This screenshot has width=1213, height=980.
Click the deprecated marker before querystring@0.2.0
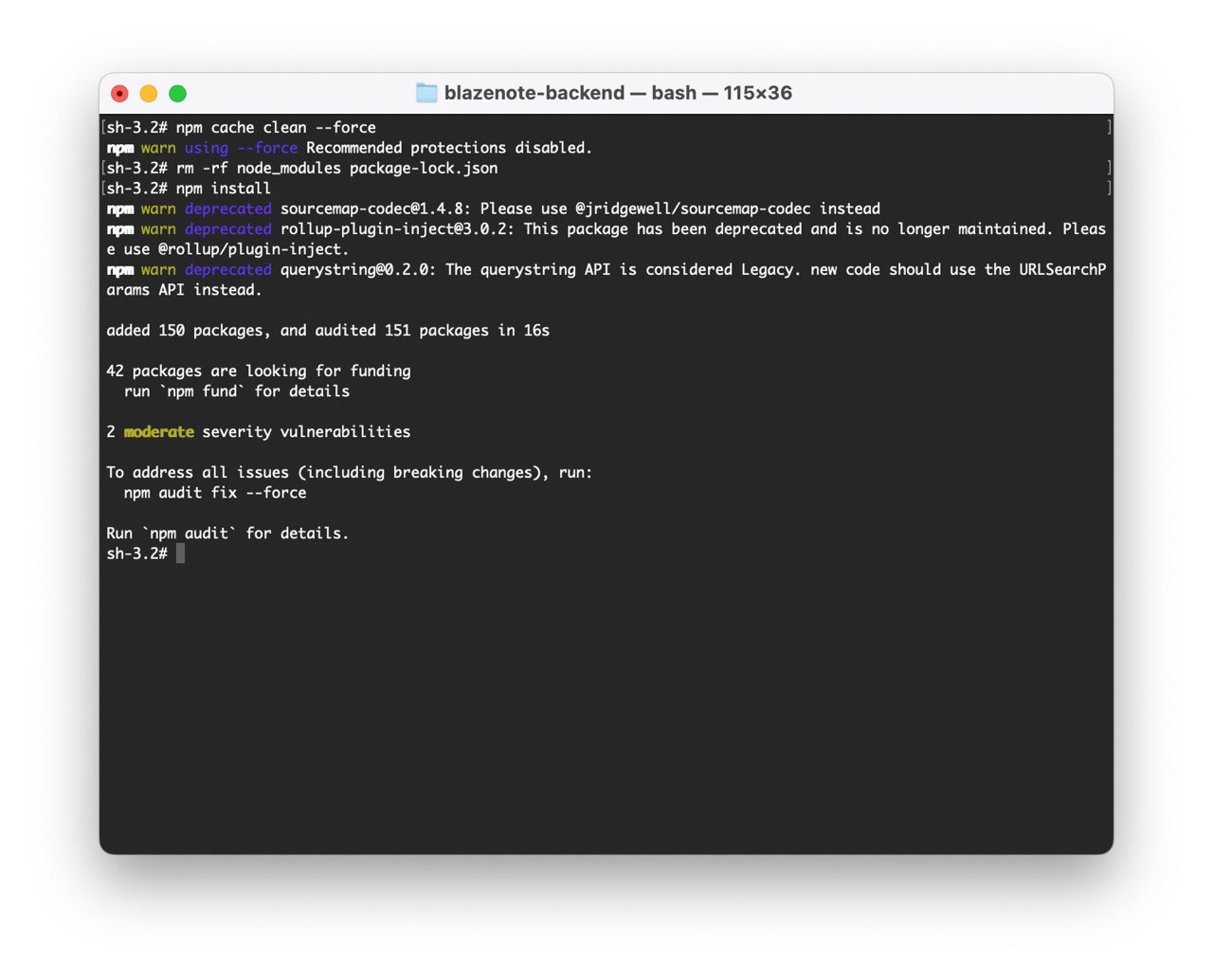(227, 269)
